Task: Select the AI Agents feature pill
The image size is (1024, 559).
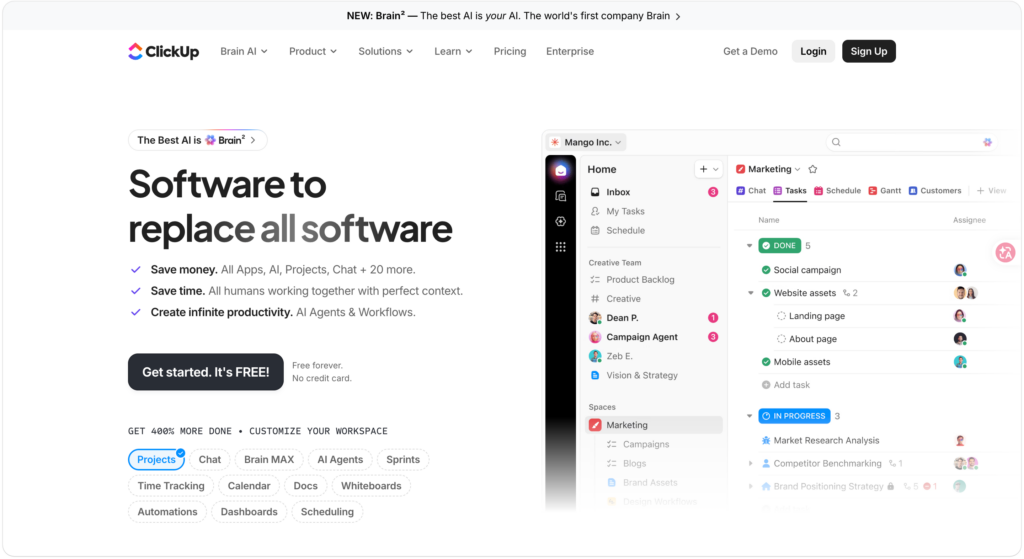Action: pyautogui.click(x=340, y=460)
